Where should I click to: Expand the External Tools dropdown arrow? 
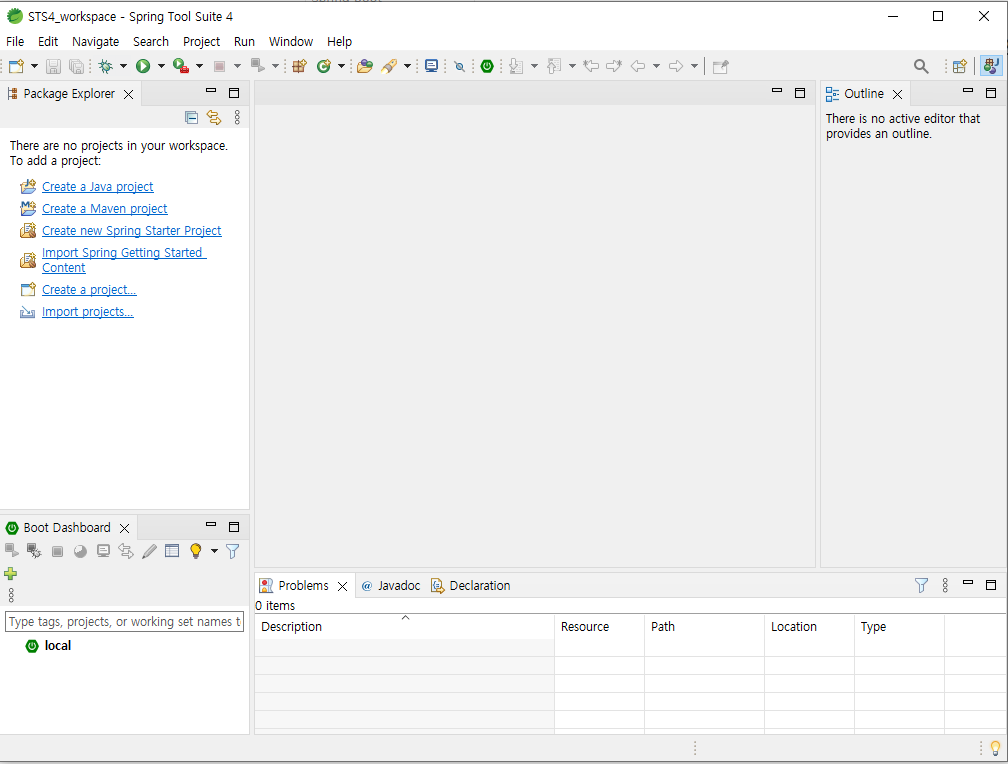pyautogui.click(x=199, y=66)
